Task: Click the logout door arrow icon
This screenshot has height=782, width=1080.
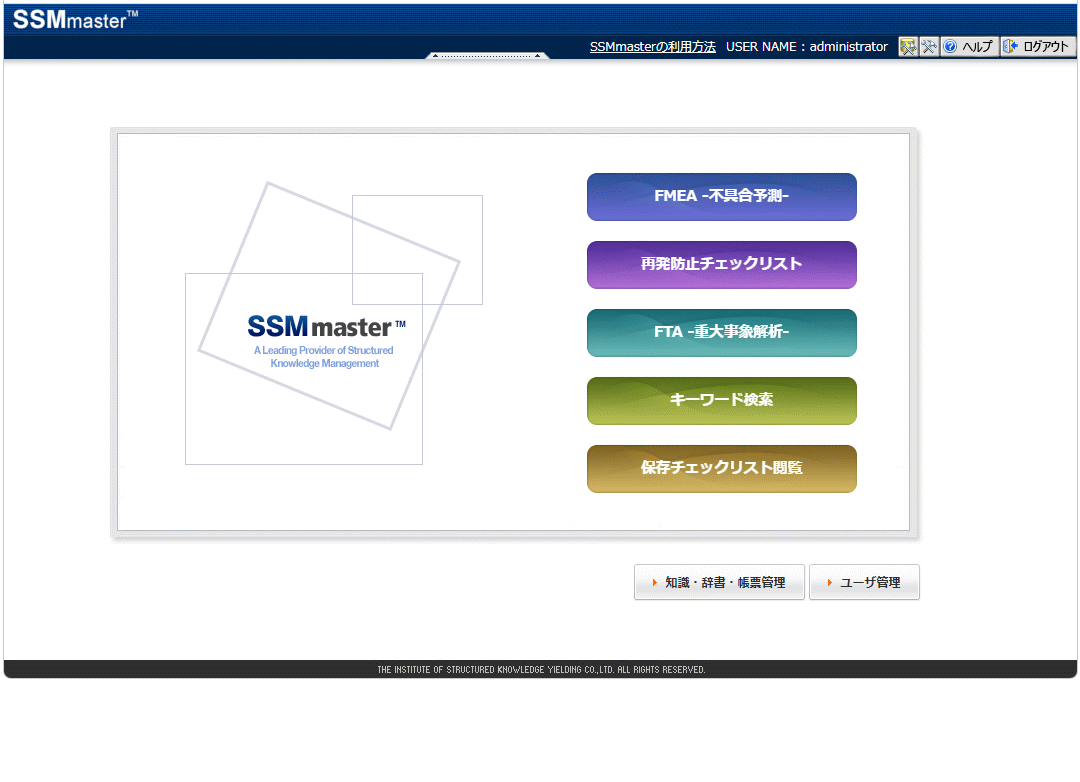Action: (x=1011, y=47)
